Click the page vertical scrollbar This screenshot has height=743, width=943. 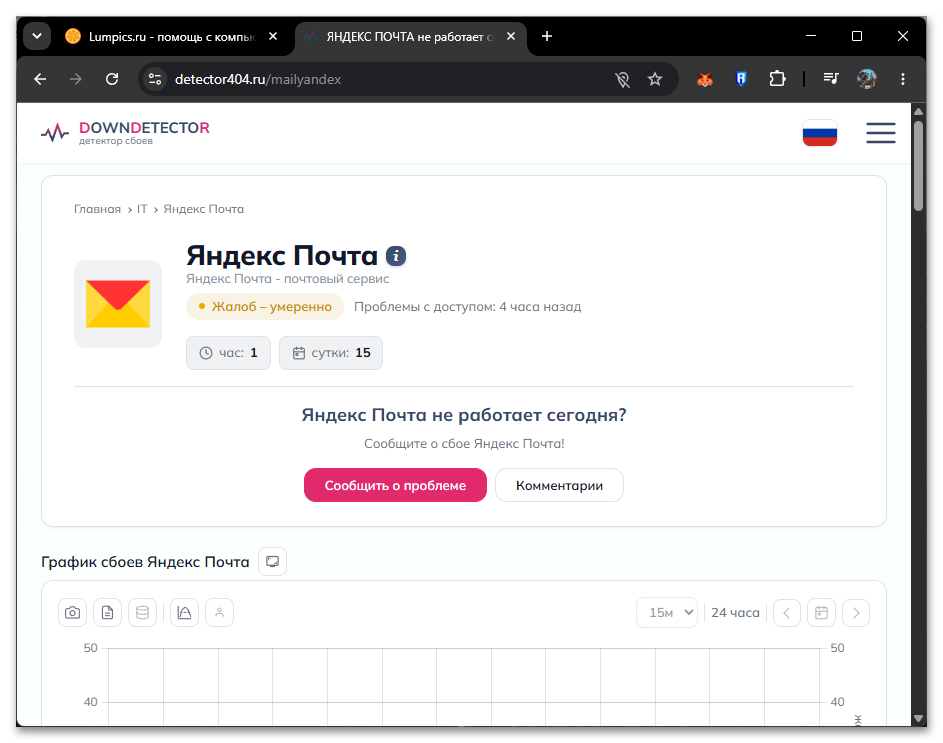click(x=918, y=166)
